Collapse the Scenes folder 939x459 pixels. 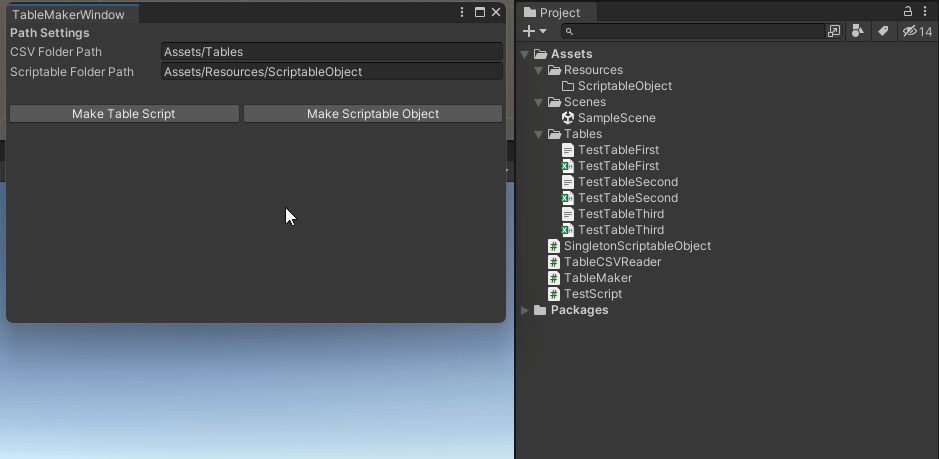click(538, 102)
